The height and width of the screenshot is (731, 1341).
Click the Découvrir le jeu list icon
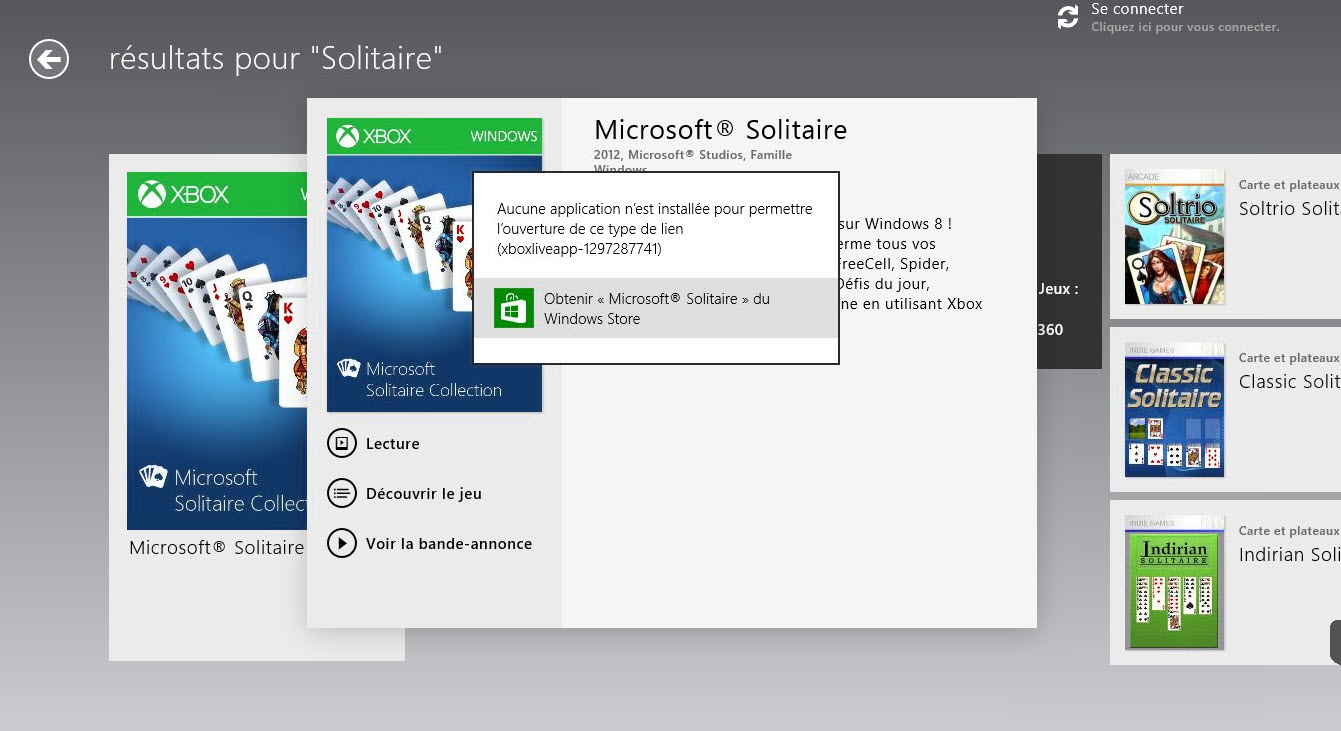(x=342, y=493)
